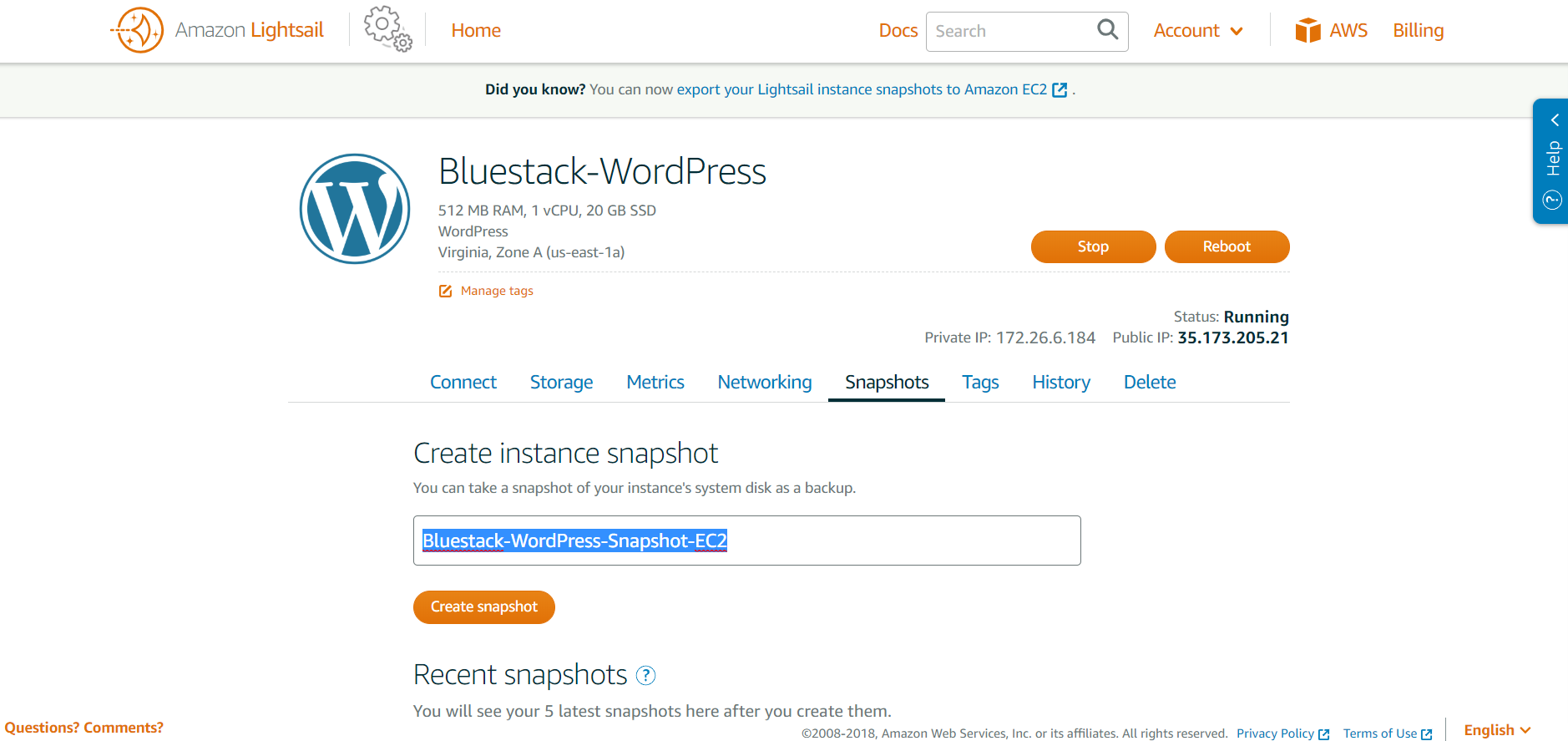
Task: Open the Docs link
Action: click(898, 31)
